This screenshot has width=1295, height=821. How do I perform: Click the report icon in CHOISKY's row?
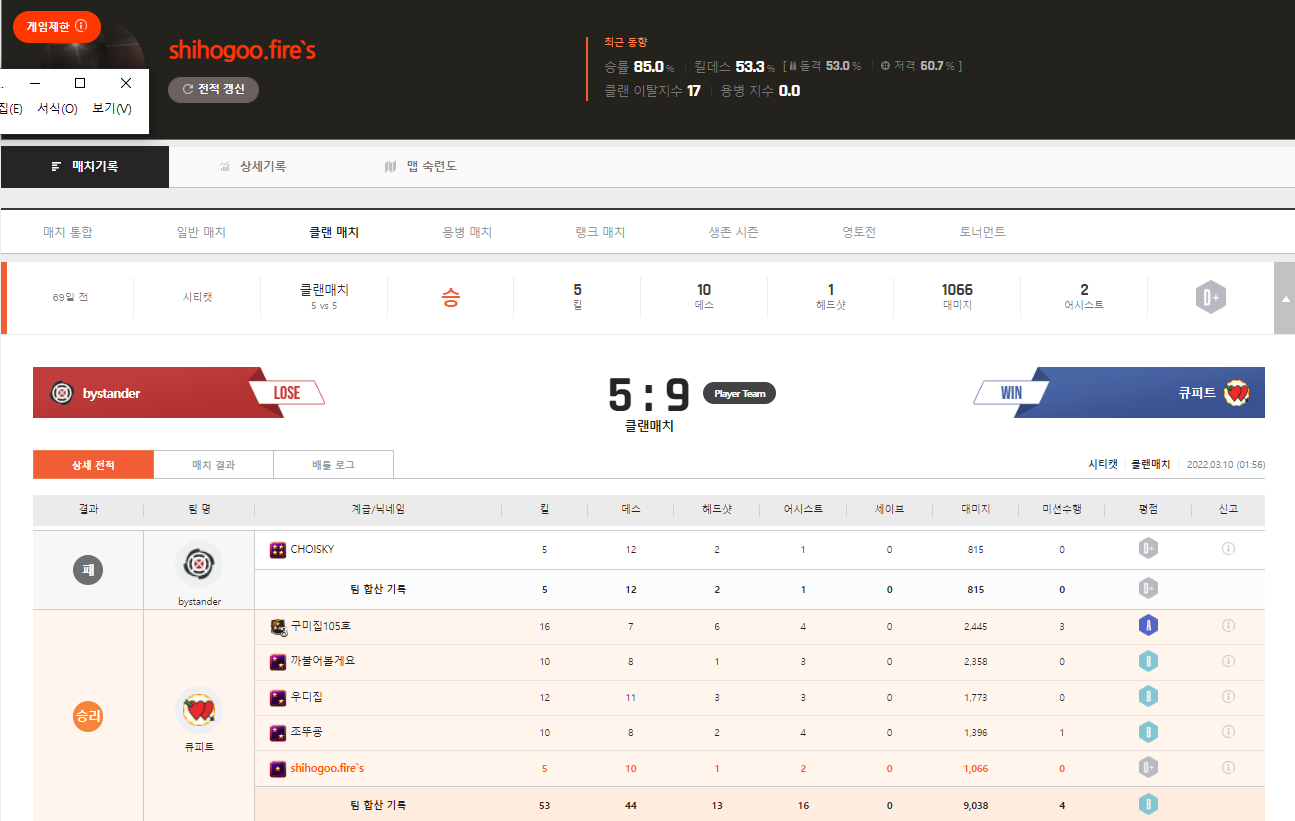(x=1228, y=549)
